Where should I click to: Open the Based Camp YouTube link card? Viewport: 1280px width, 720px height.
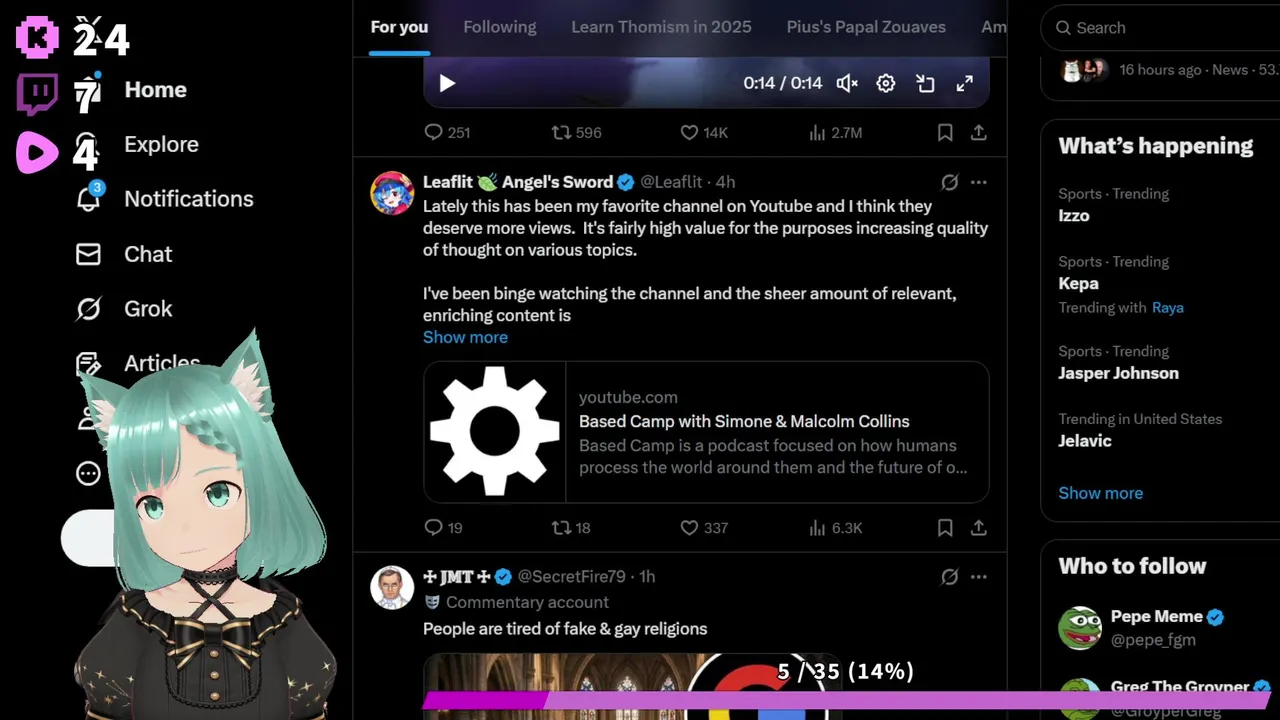[706, 432]
